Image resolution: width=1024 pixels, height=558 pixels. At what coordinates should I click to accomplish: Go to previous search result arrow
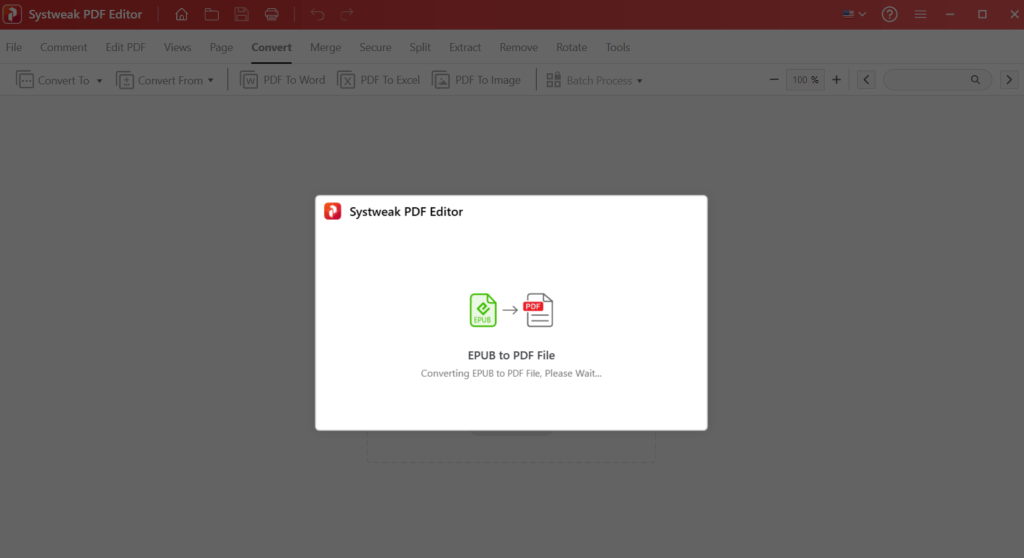click(866, 80)
